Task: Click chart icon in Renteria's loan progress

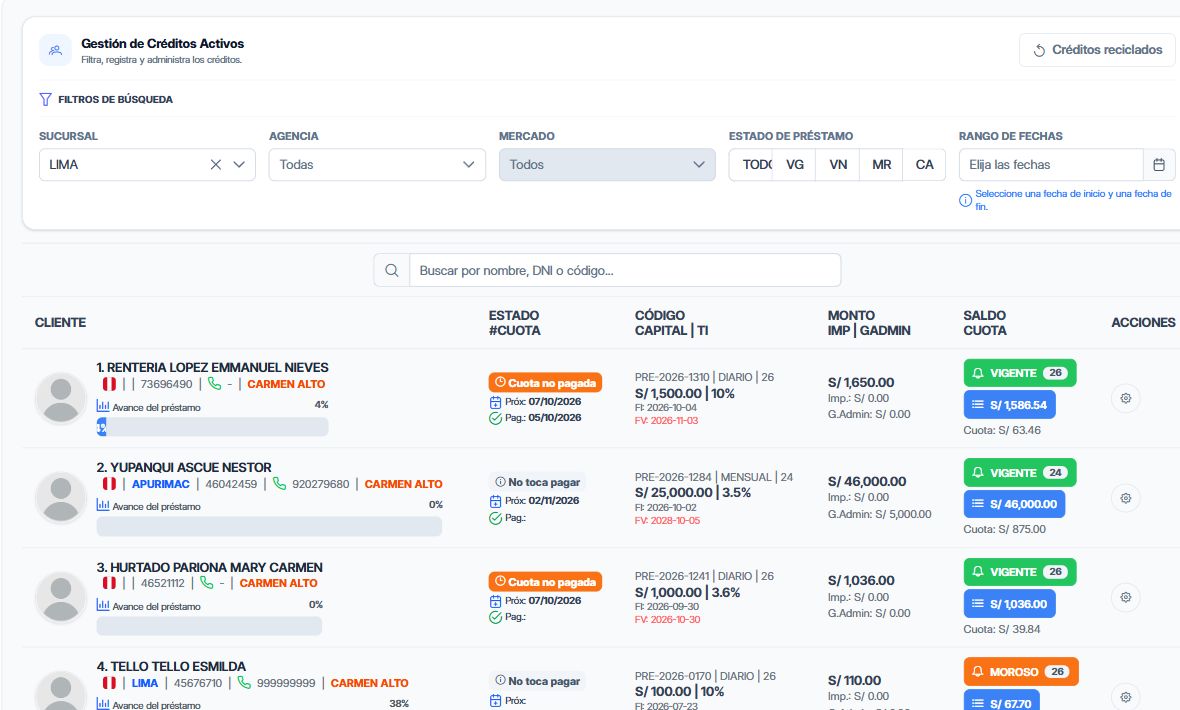Action: (x=103, y=406)
